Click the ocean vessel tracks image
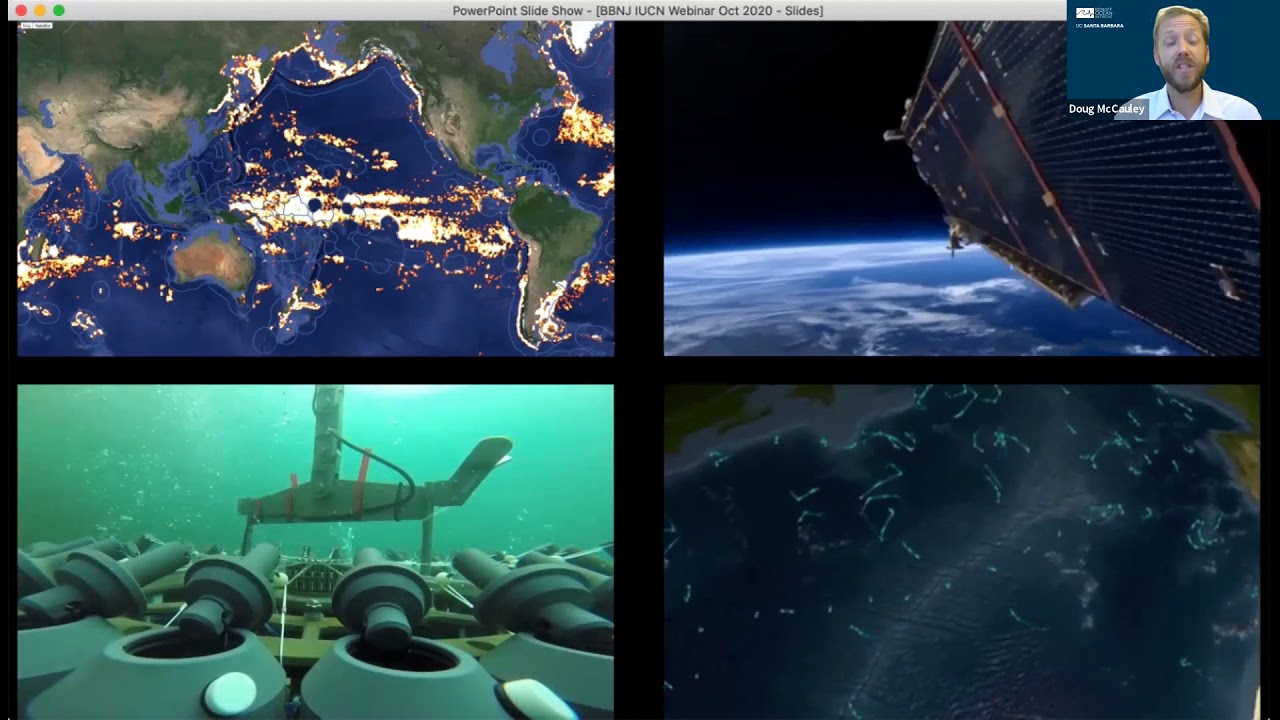The height and width of the screenshot is (720, 1280). [962, 552]
